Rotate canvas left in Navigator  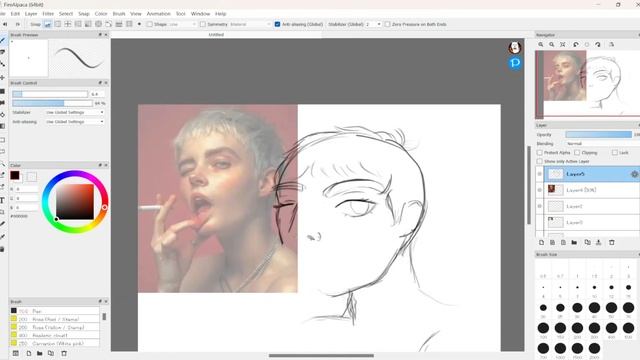tap(576, 44)
